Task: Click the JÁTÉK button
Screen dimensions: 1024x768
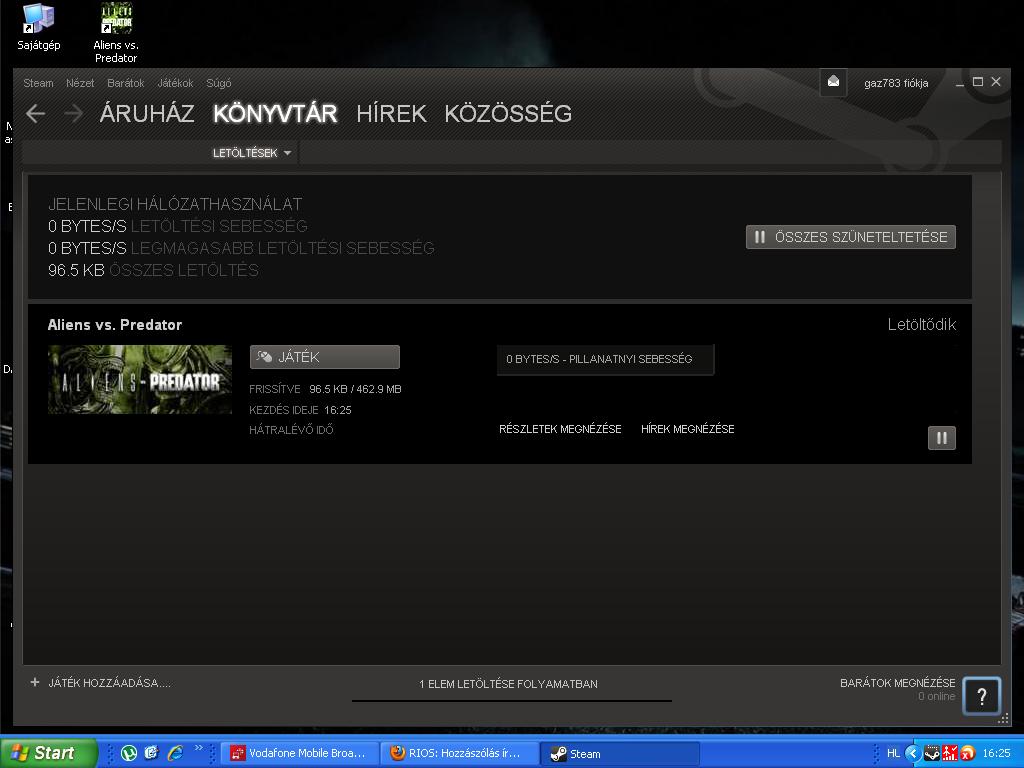Action: pos(325,357)
